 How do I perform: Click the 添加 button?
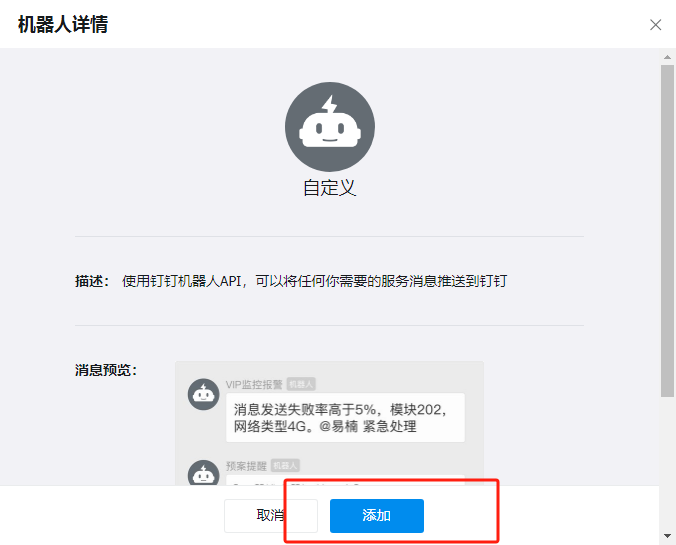377,516
